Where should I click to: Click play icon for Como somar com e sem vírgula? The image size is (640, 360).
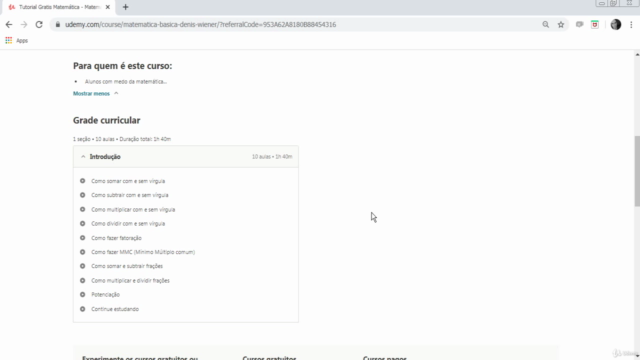82,181
